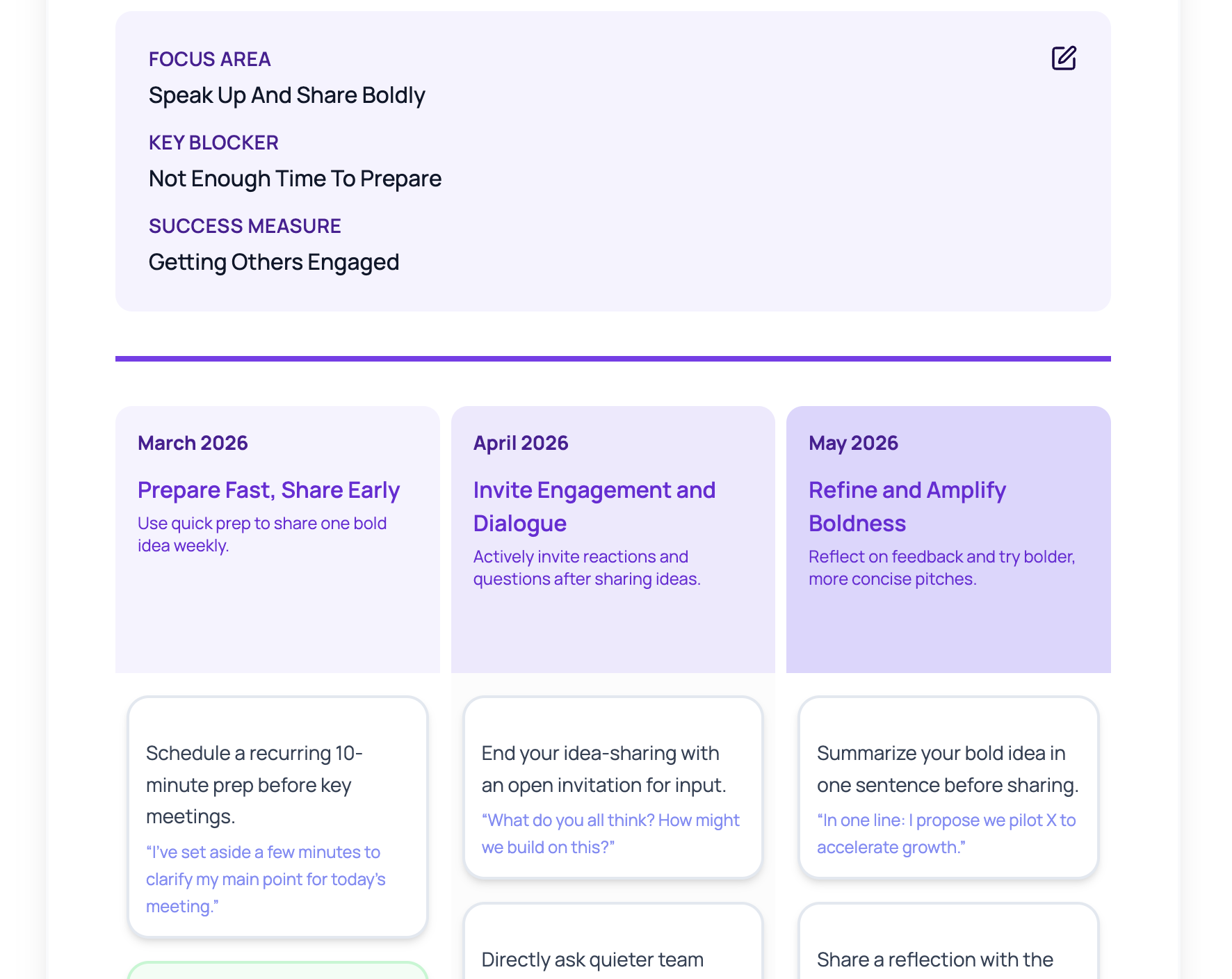Select the April 2026 month heading
1232x979 pixels.
(520, 443)
